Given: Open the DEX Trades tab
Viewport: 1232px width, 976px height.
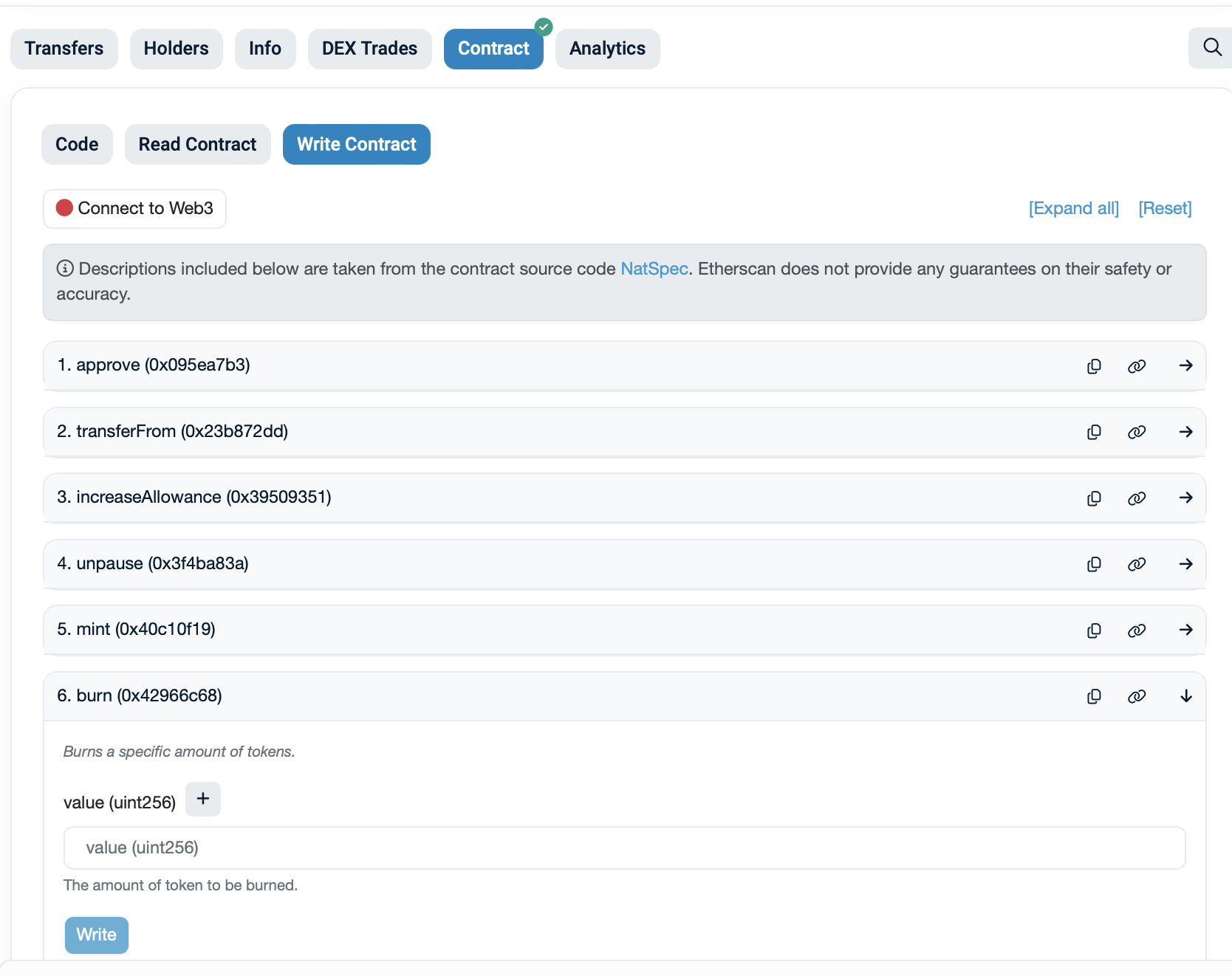Looking at the screenshot, I should [370, 49].
